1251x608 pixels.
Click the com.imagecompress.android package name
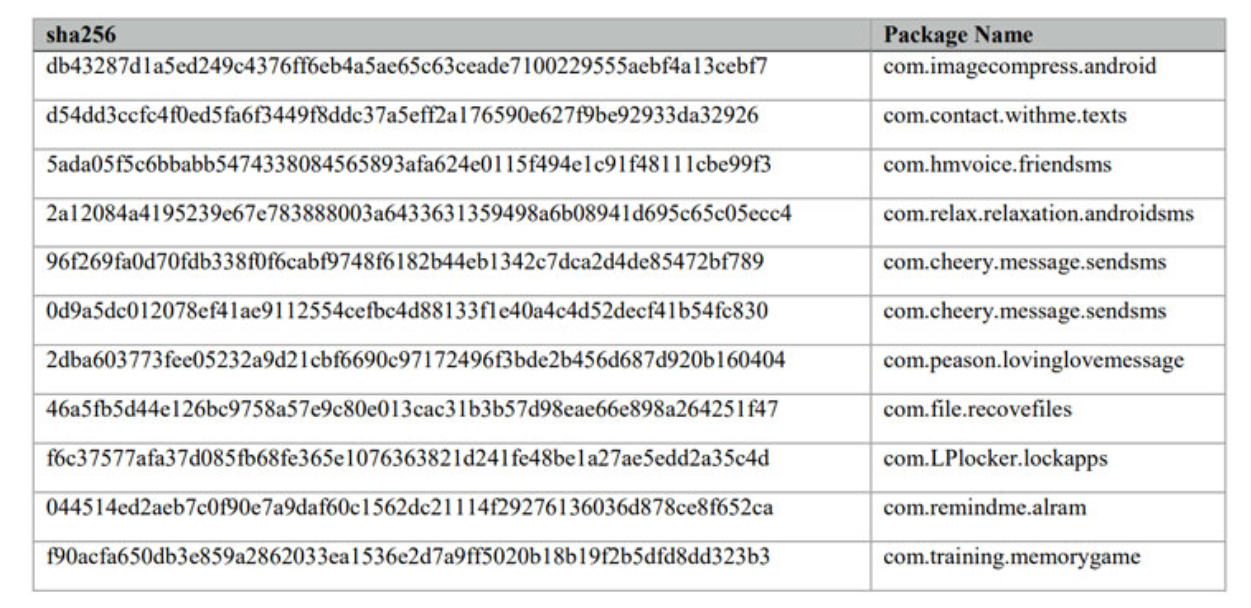coord(1019,67)
